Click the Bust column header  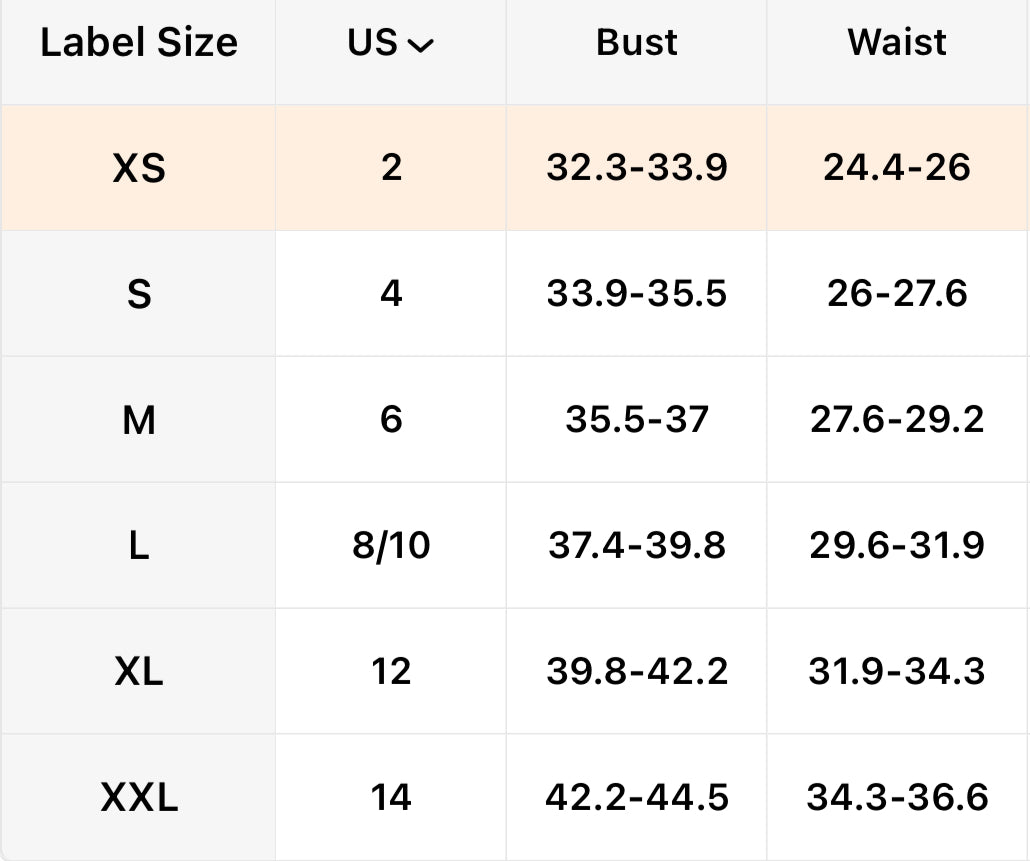tap(636, 43)
